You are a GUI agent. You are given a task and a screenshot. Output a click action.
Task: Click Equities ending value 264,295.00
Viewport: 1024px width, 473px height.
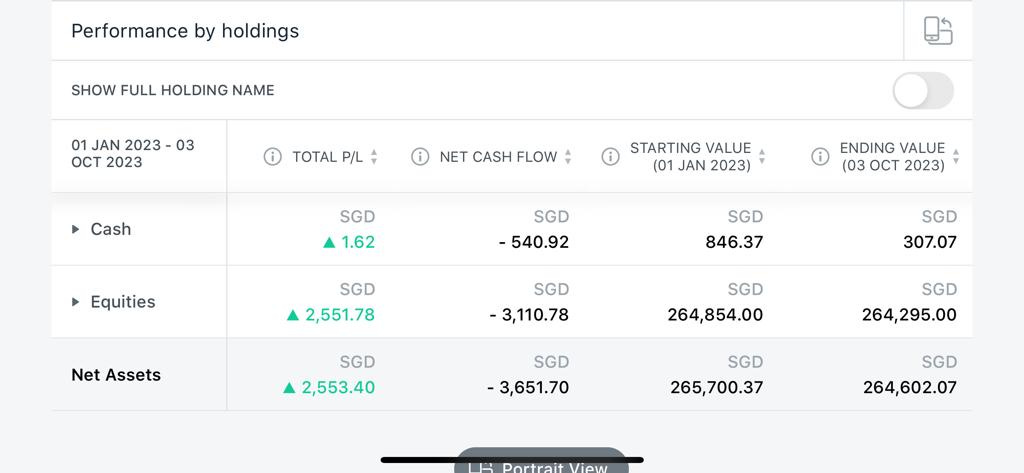[909, 315]
